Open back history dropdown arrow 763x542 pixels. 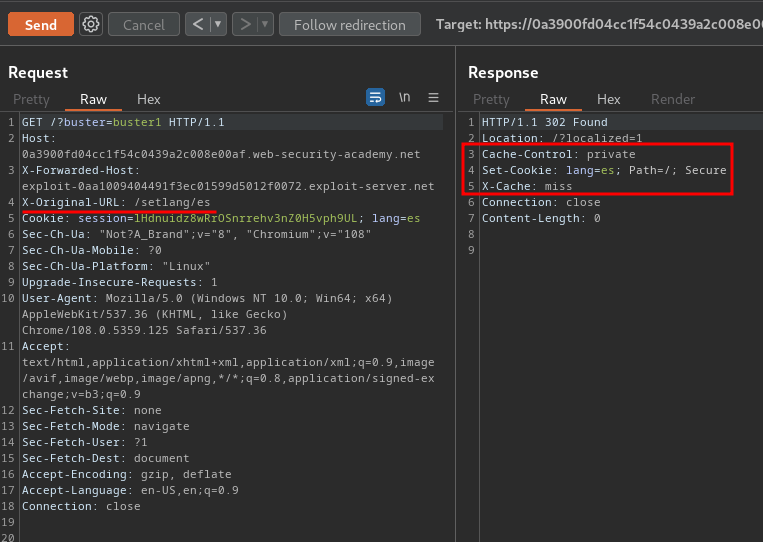[218, 24]
